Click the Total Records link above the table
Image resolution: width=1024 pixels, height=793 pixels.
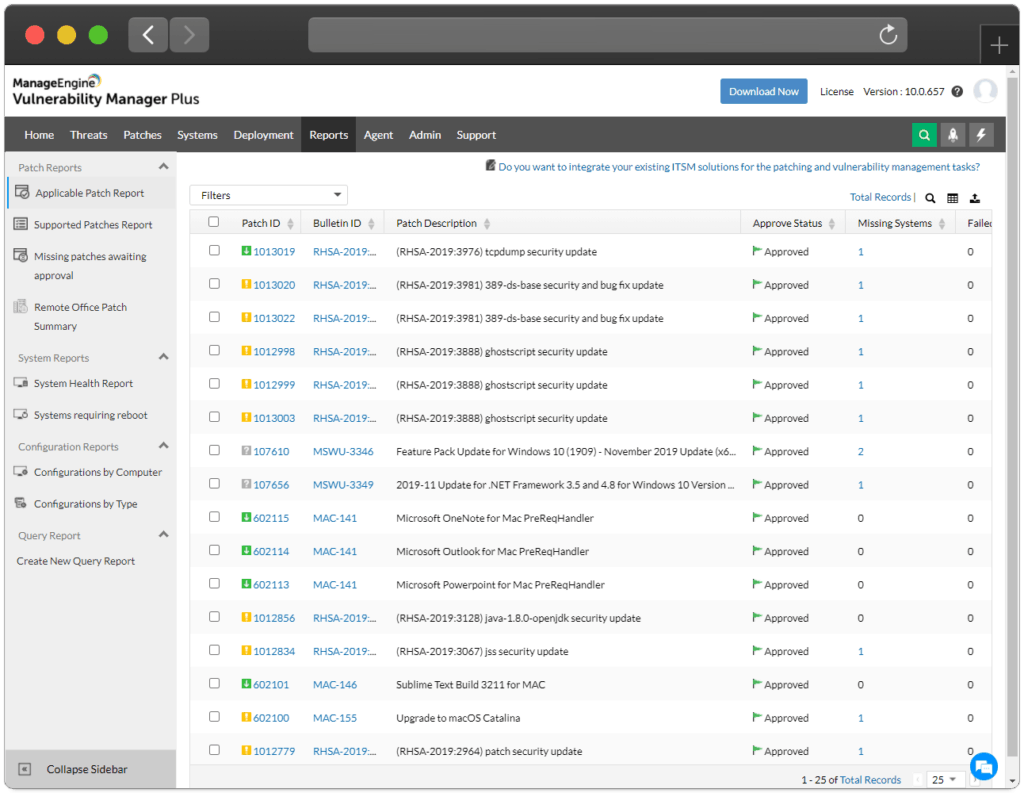(x=880, y=197)
